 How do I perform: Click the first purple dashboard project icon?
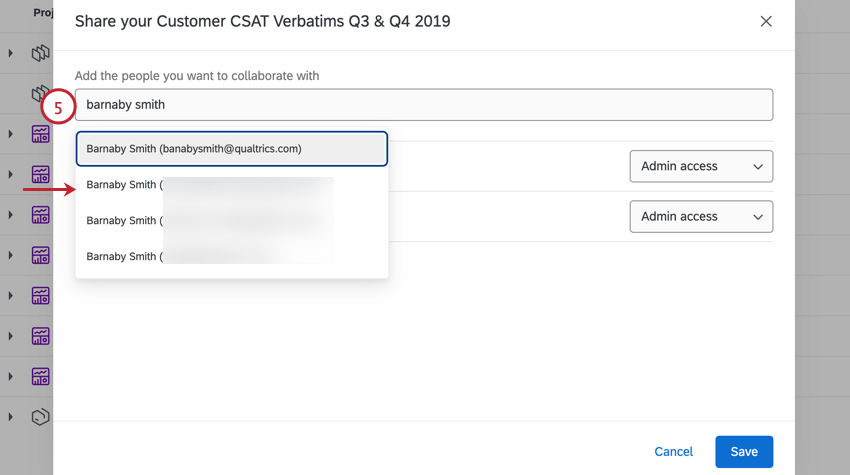[40, 134]
